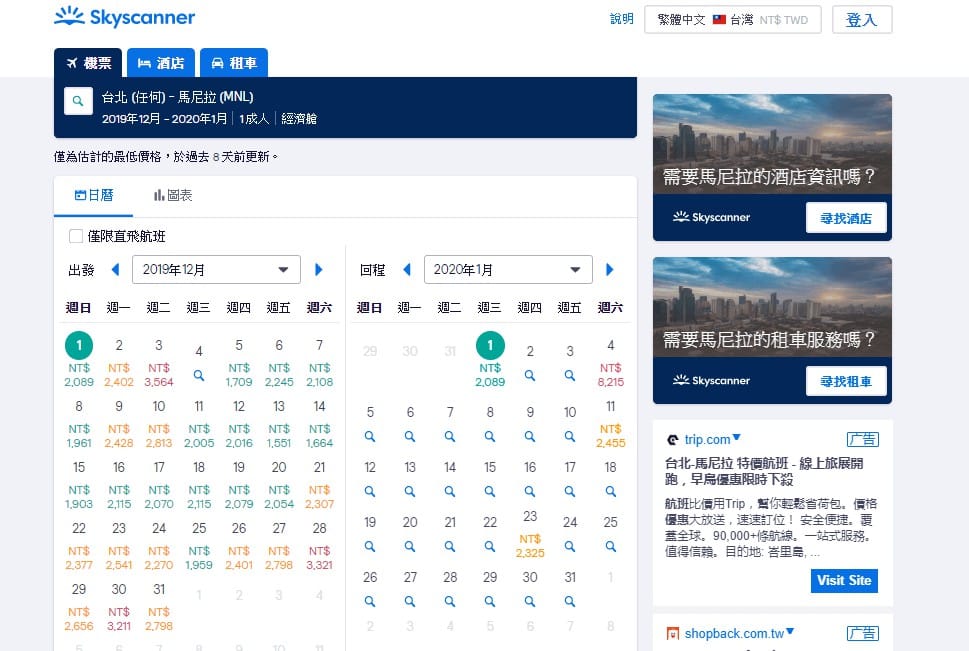Choose departure December 28 NT$3,321
This screenshot has height=651, width=969.
(319, 546)
